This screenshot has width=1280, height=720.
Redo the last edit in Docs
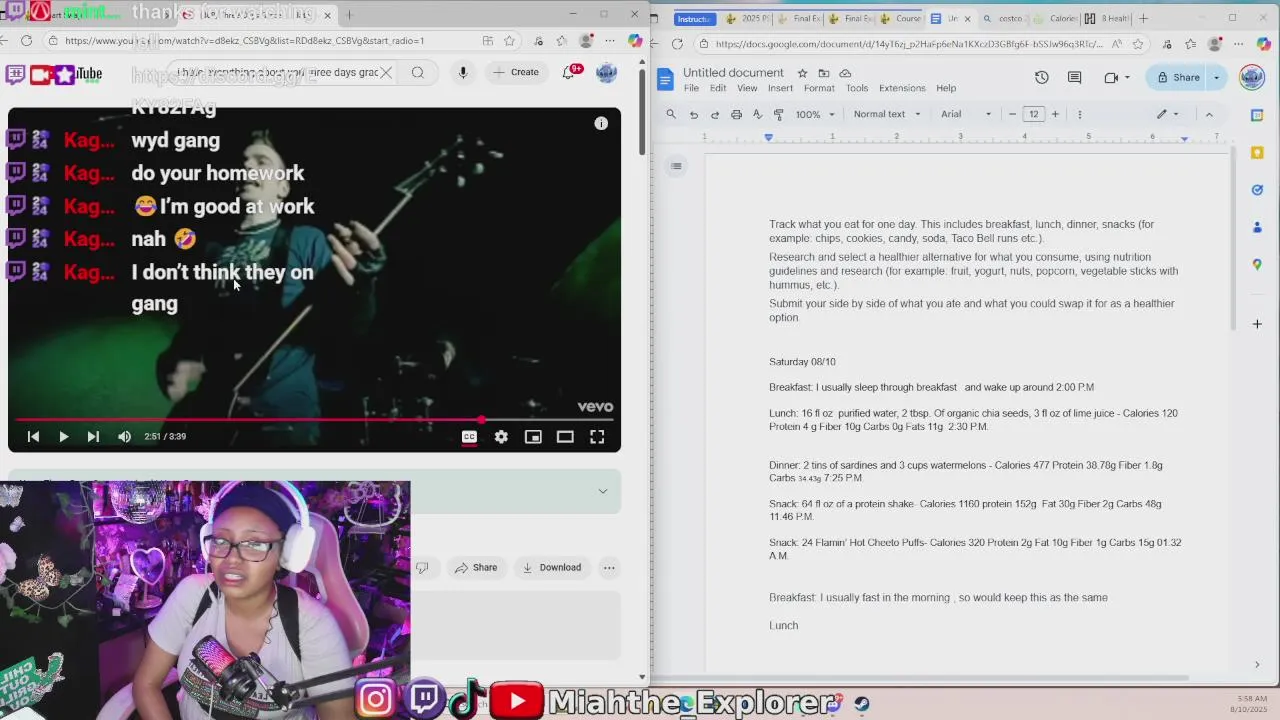715,115
